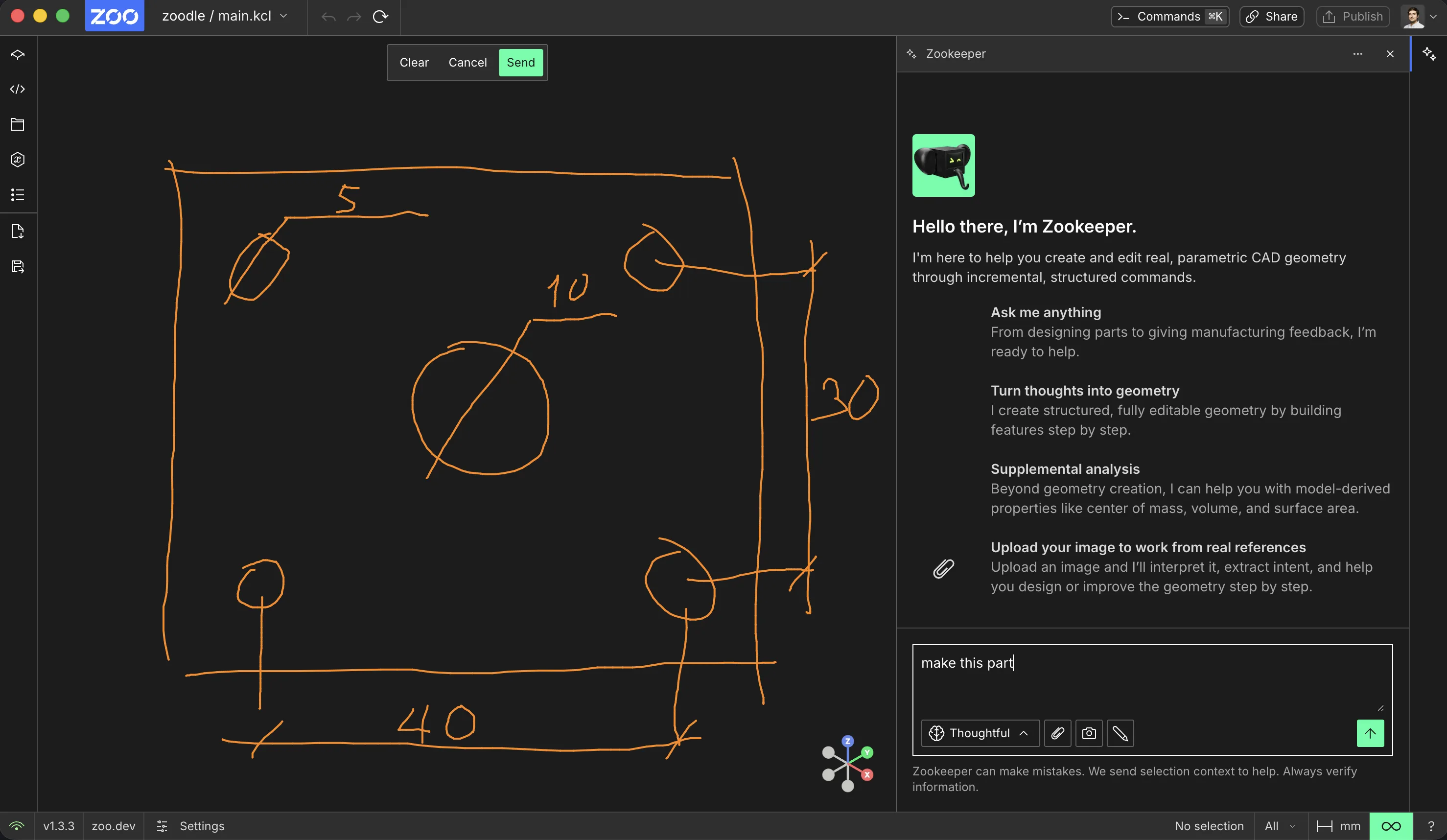The image size is (1447, 840).
Task: Click the view orientation gizmo
Action: point(847,764)
